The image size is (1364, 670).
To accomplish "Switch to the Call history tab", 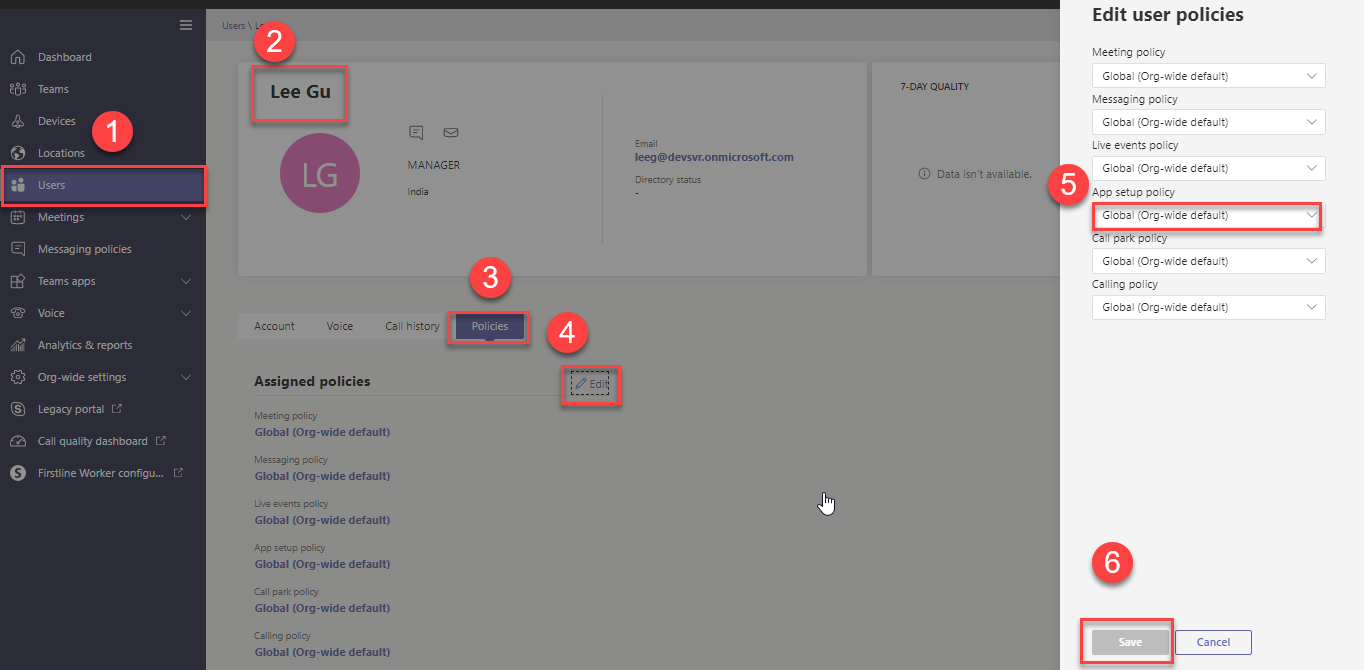I will 412,326.
